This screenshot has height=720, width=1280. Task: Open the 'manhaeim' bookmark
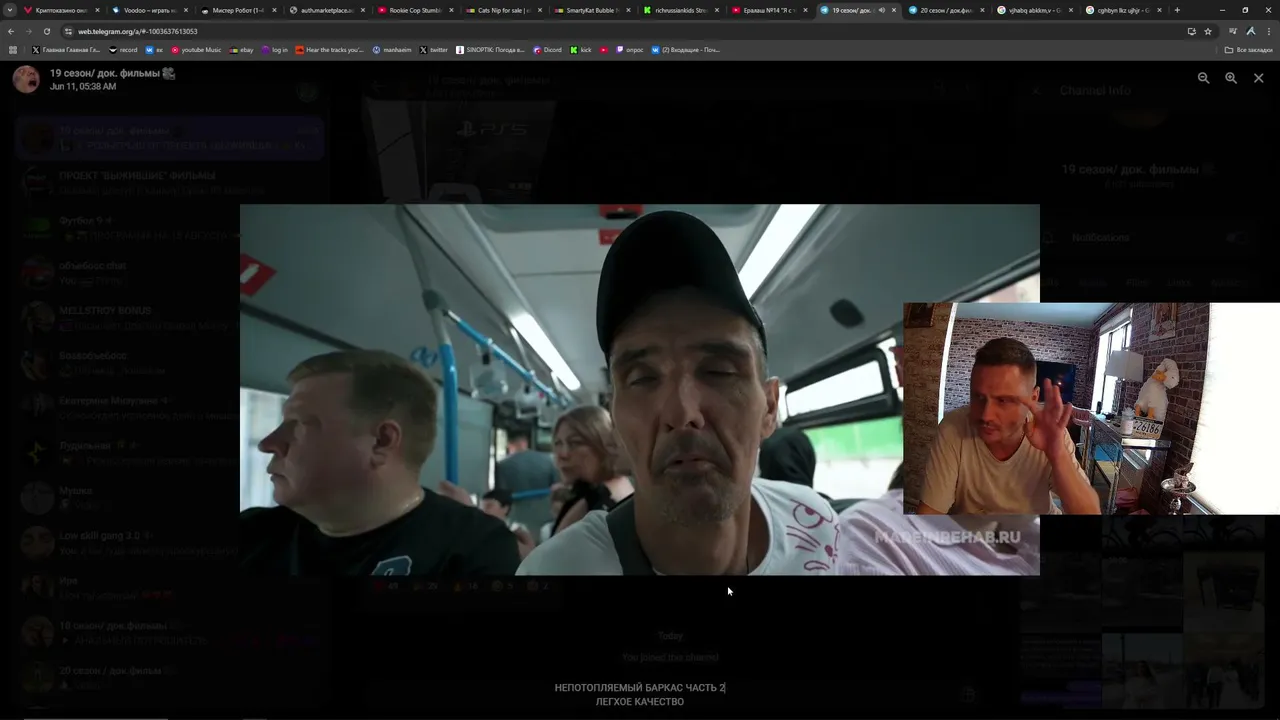coord(392,50)
